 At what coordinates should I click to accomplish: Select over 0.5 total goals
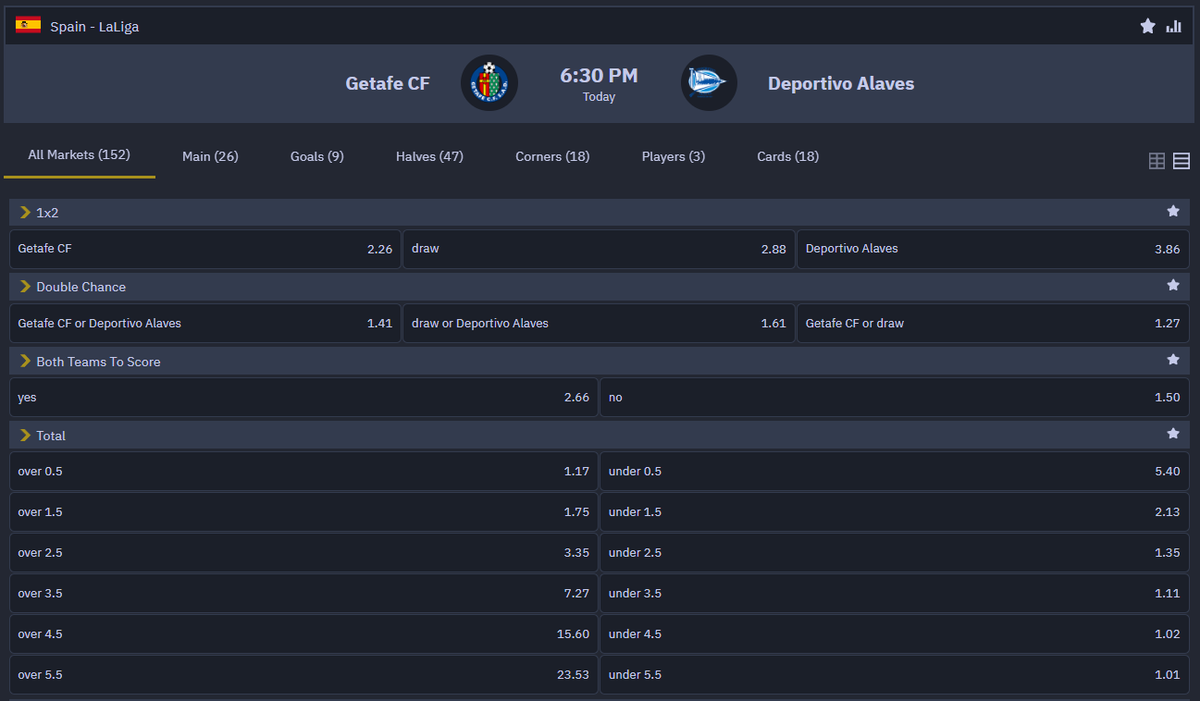tap(303, 471)
